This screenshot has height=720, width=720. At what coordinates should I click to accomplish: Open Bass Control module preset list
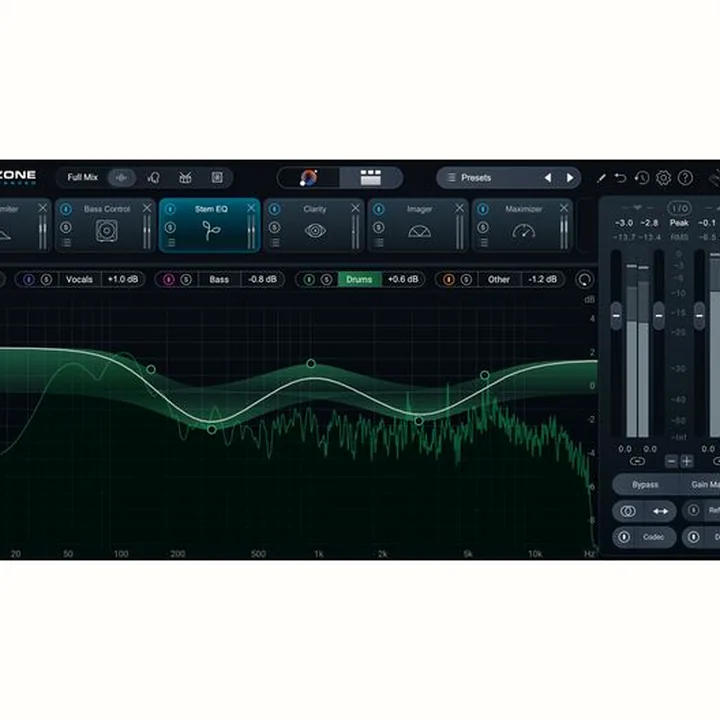66,242
